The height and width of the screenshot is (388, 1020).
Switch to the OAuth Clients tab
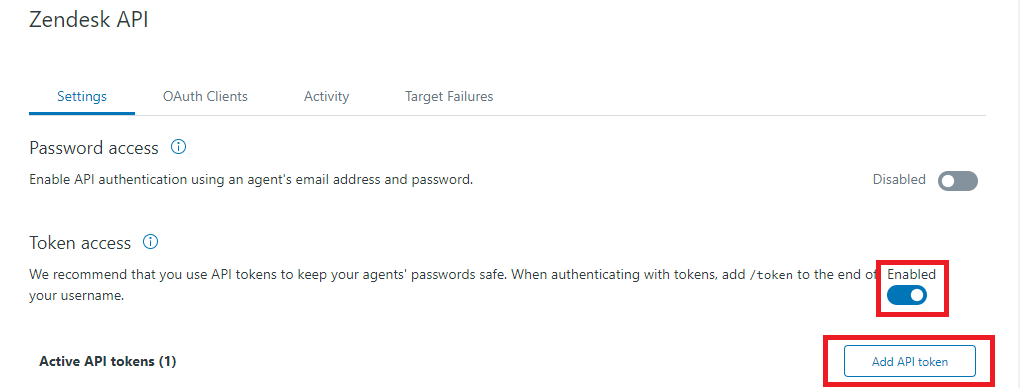pyautogui.click(x=205, y=96)
